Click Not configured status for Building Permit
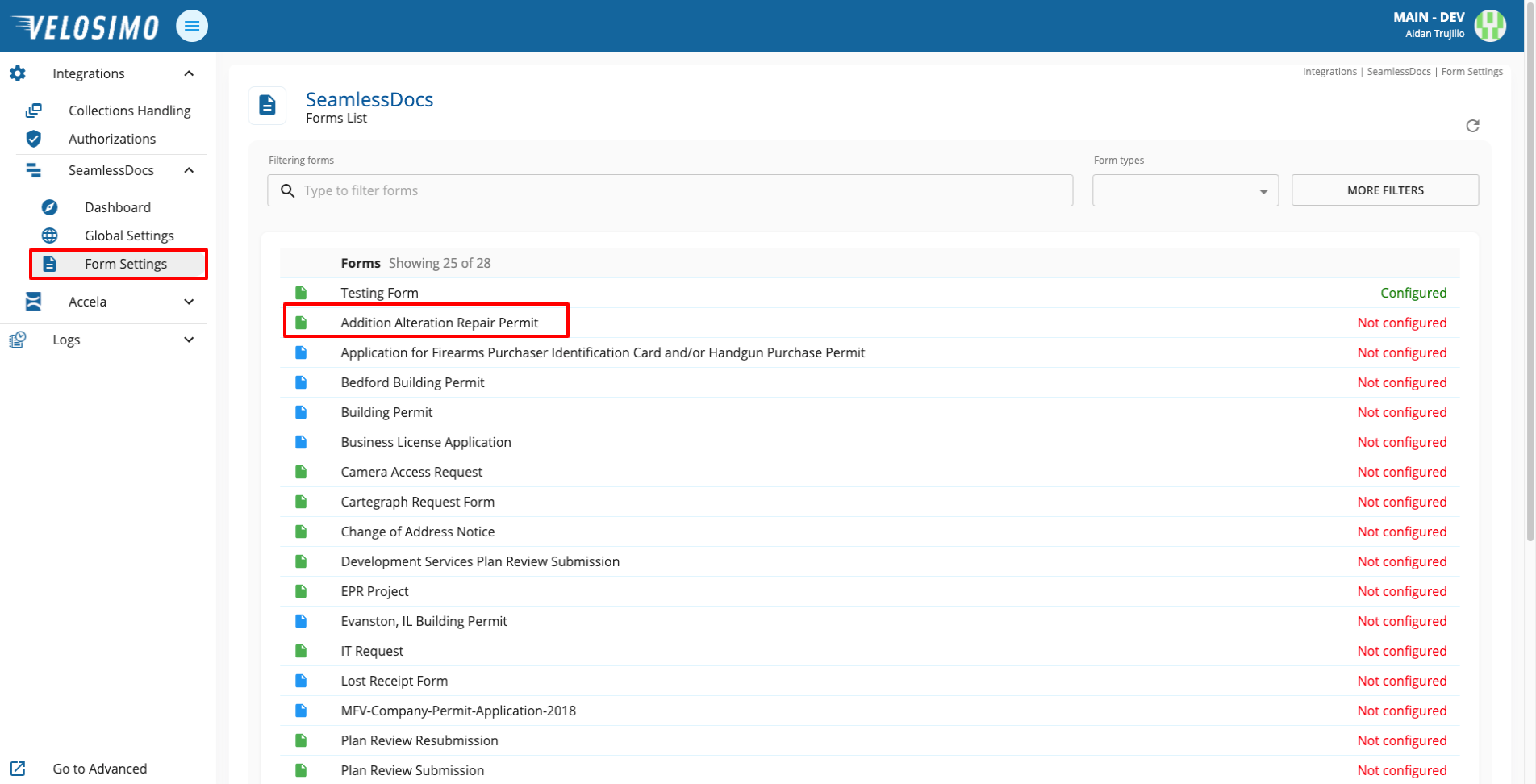 (1402, 412)
